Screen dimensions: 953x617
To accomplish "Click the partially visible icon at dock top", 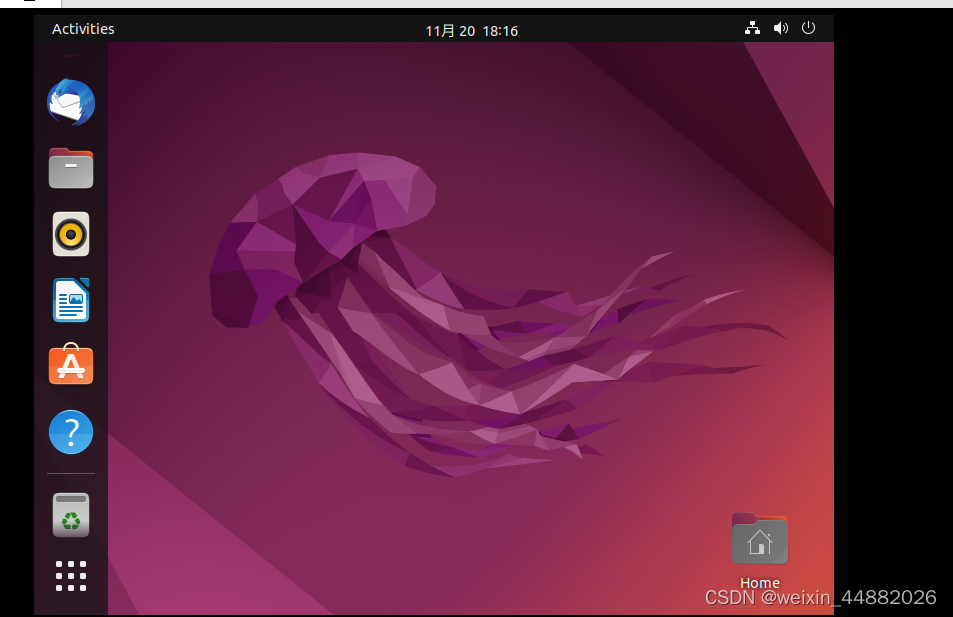I will [x=70, y=55].
